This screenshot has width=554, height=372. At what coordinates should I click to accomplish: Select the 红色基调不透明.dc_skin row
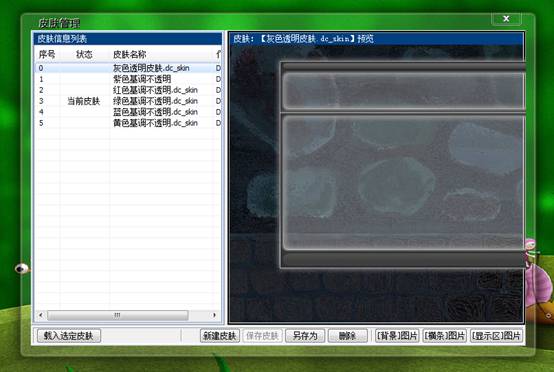pyautogui.click(x=128, y=90)
